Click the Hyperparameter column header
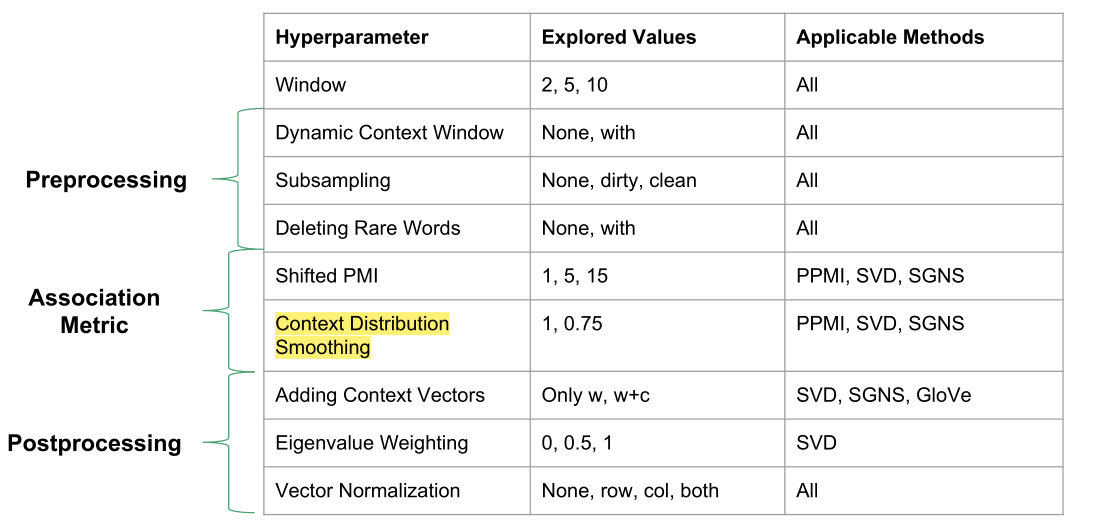The width and height of the screenshot is (1094, 523). [x=351, y=38]
